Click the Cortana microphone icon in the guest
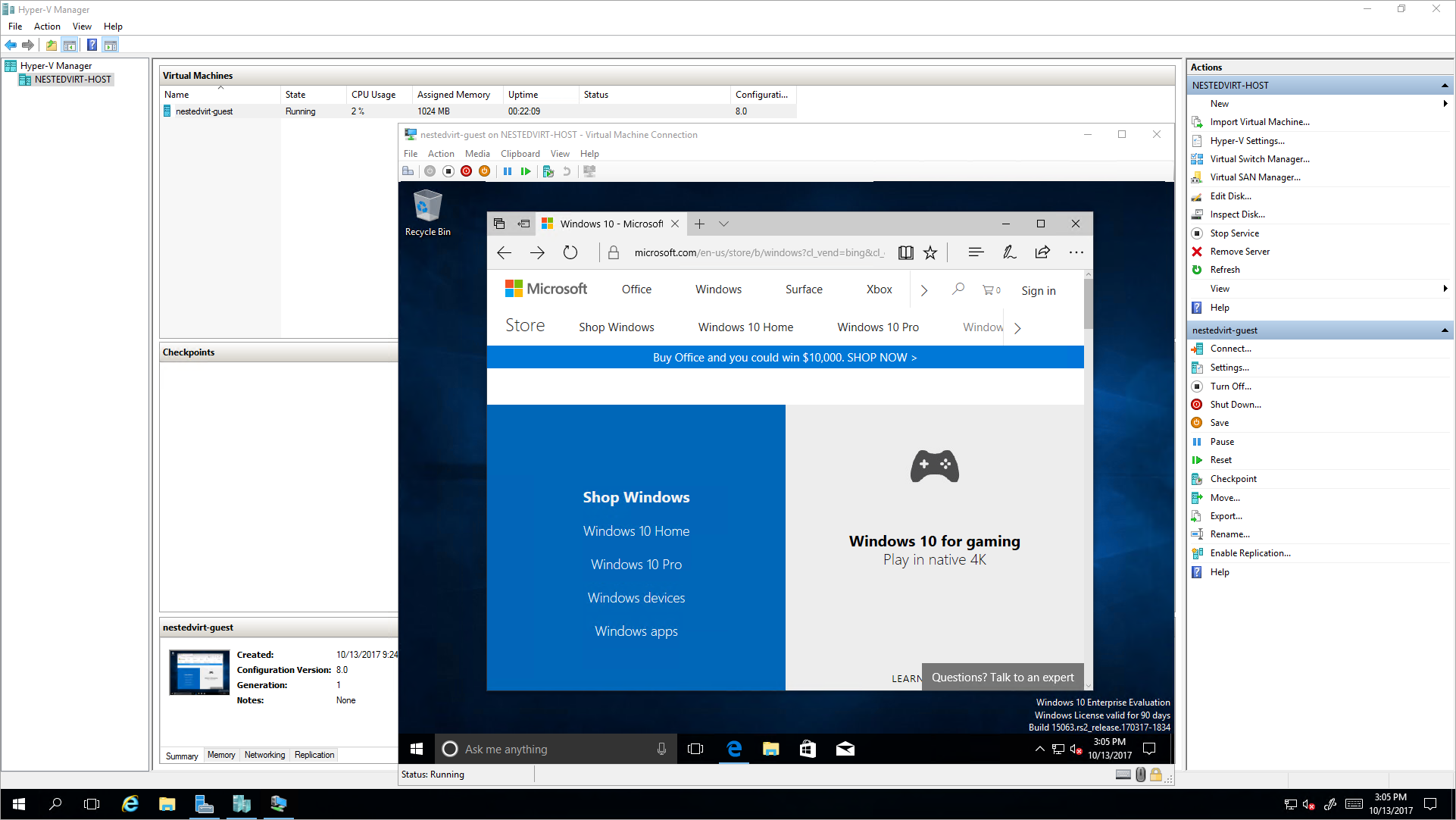The width and height of the screenshot is (1456, 820). [x=661, y=749]
